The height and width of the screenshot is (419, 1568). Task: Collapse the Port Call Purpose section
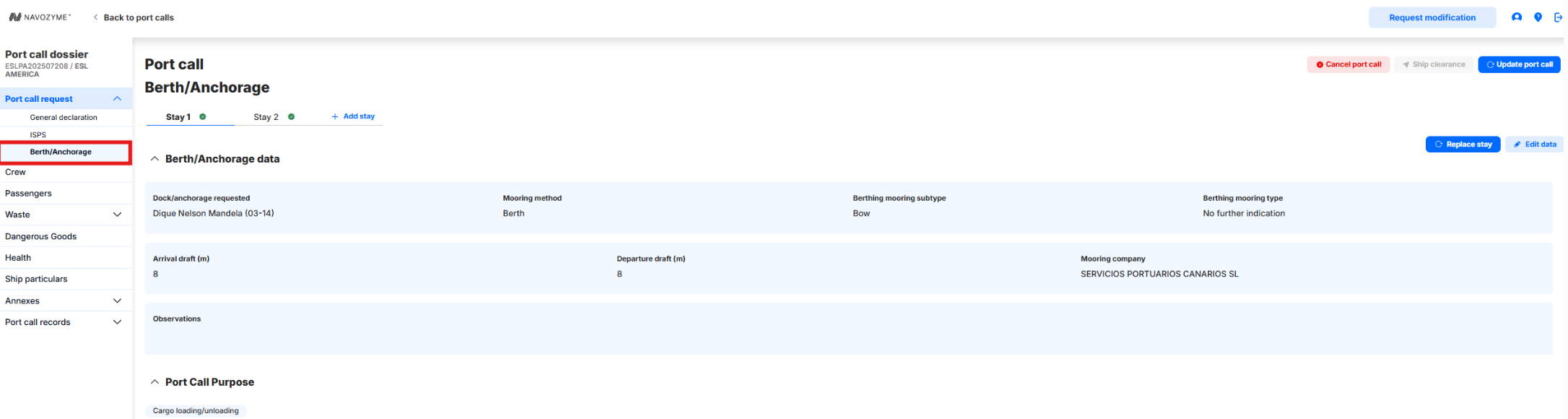coord(154,382)
